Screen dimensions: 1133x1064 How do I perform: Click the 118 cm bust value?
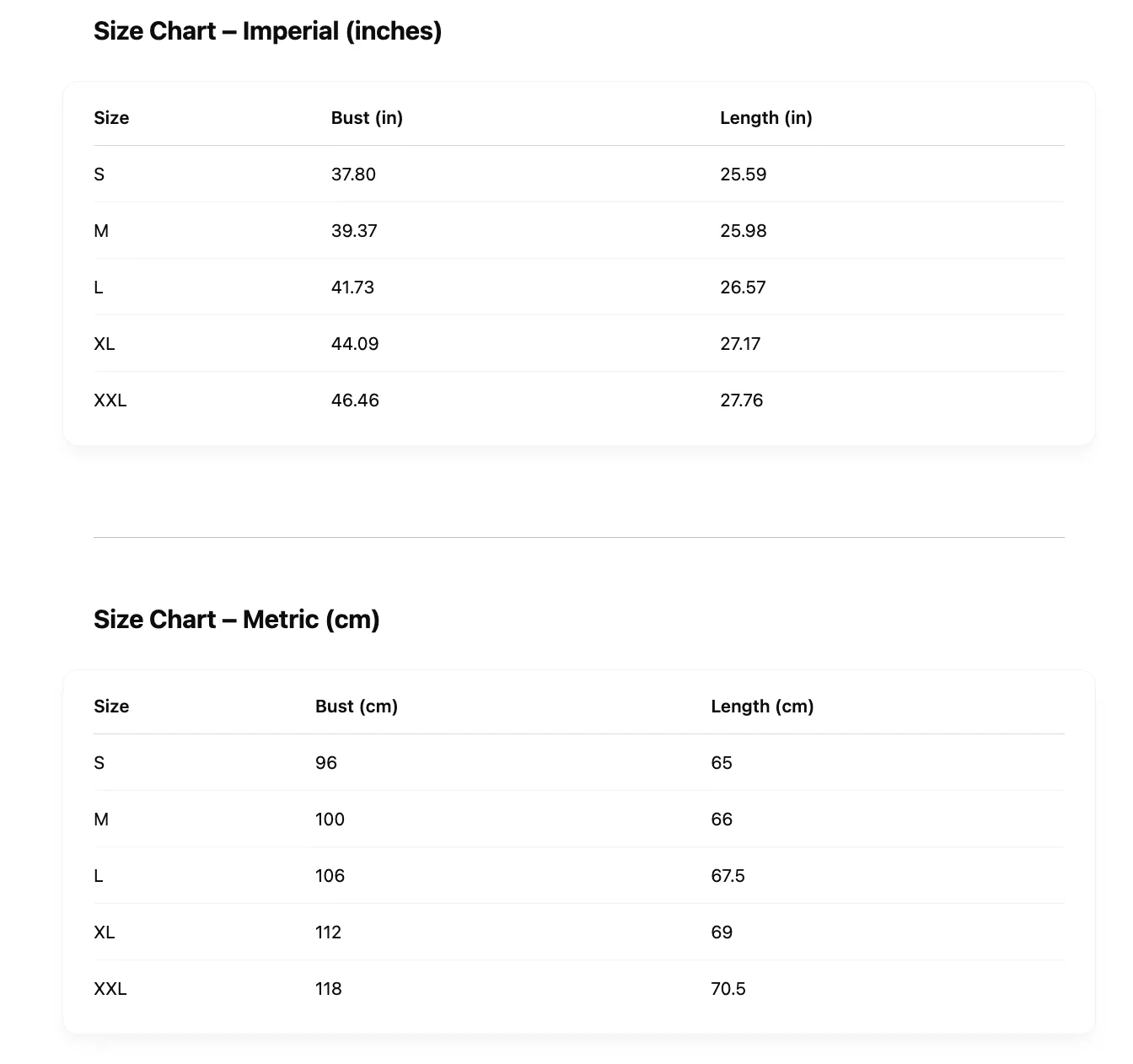pyautogui.click(x=328, y=989)
